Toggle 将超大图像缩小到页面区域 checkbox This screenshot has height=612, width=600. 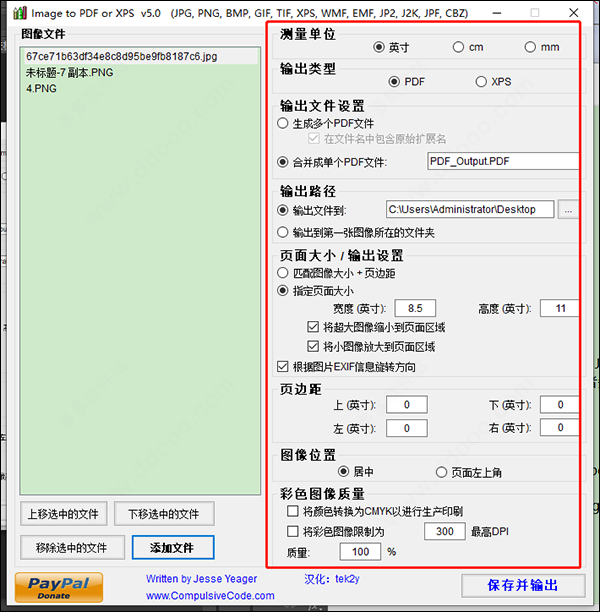313,327
